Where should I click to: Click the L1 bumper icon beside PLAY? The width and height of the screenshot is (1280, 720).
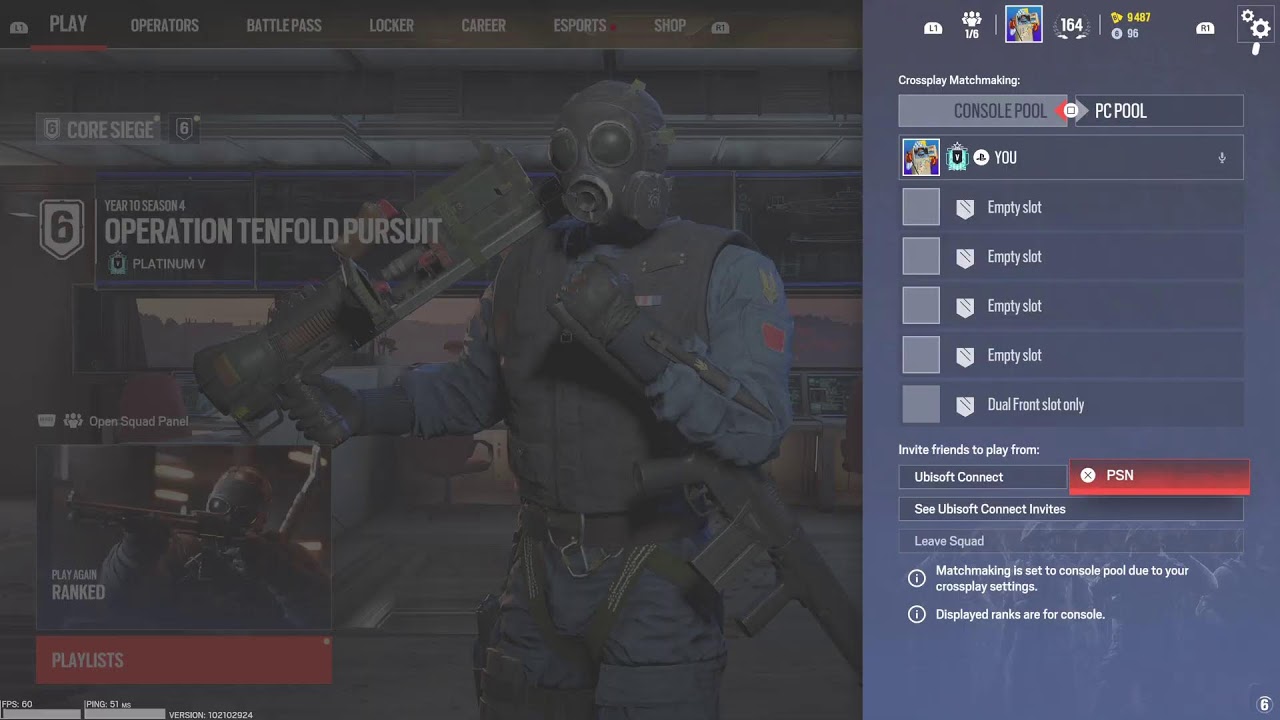click(18, 28)
